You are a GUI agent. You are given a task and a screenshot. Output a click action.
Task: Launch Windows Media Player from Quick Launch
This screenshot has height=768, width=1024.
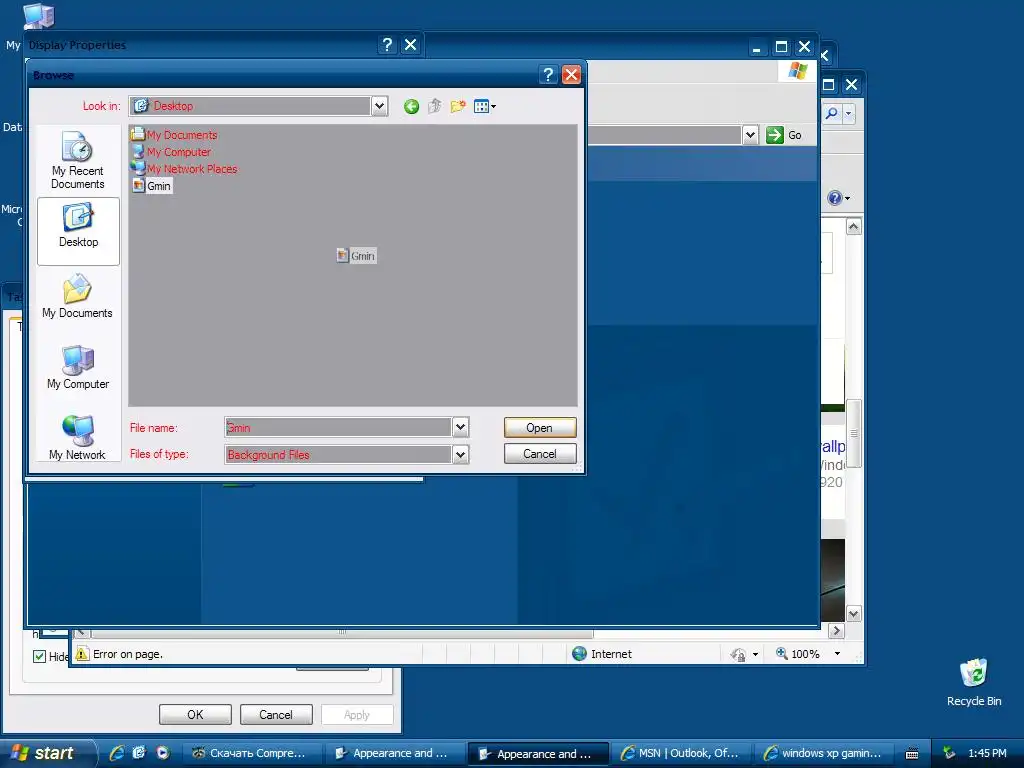coord(162,753)
